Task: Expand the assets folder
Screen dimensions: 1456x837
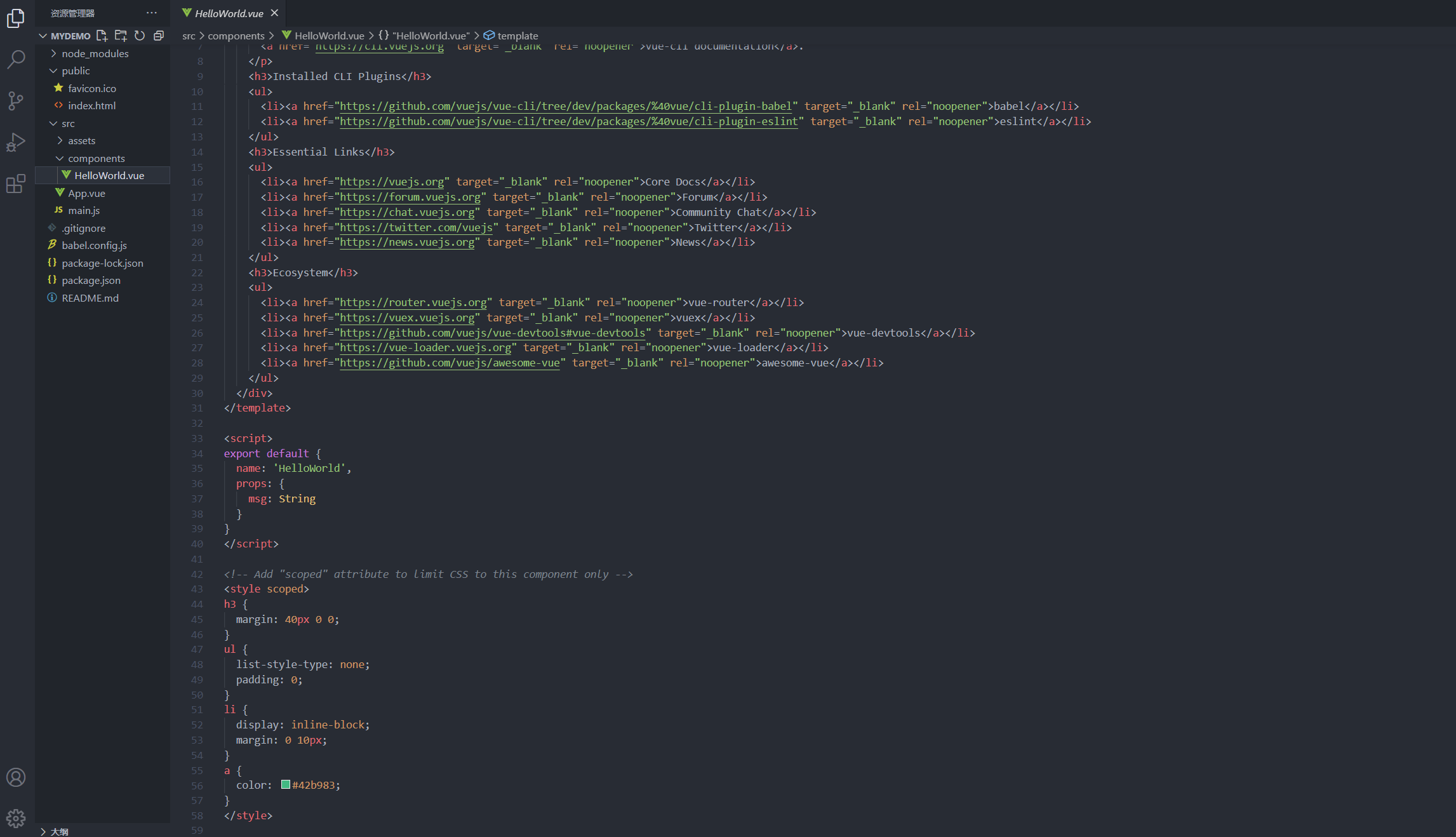Action: click(x=81, y=140)
